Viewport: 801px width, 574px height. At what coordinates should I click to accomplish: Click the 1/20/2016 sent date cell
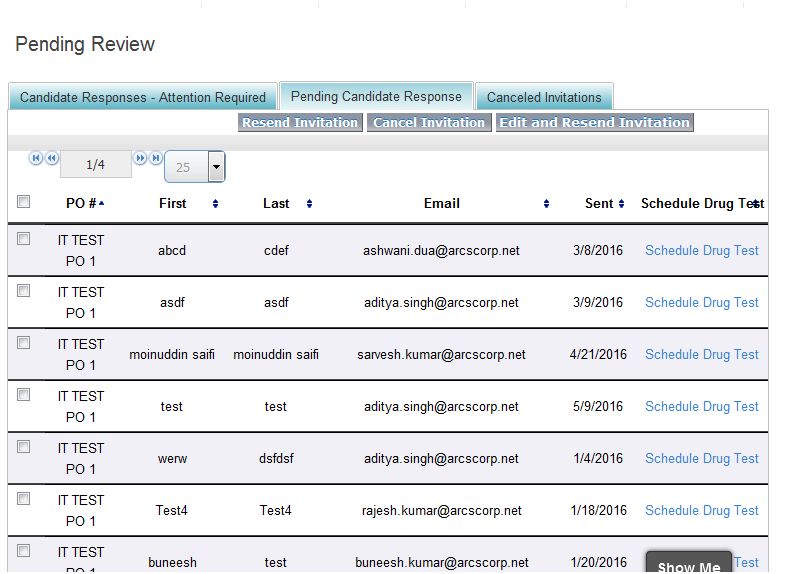pyautogui.click(x=598, y=562)
